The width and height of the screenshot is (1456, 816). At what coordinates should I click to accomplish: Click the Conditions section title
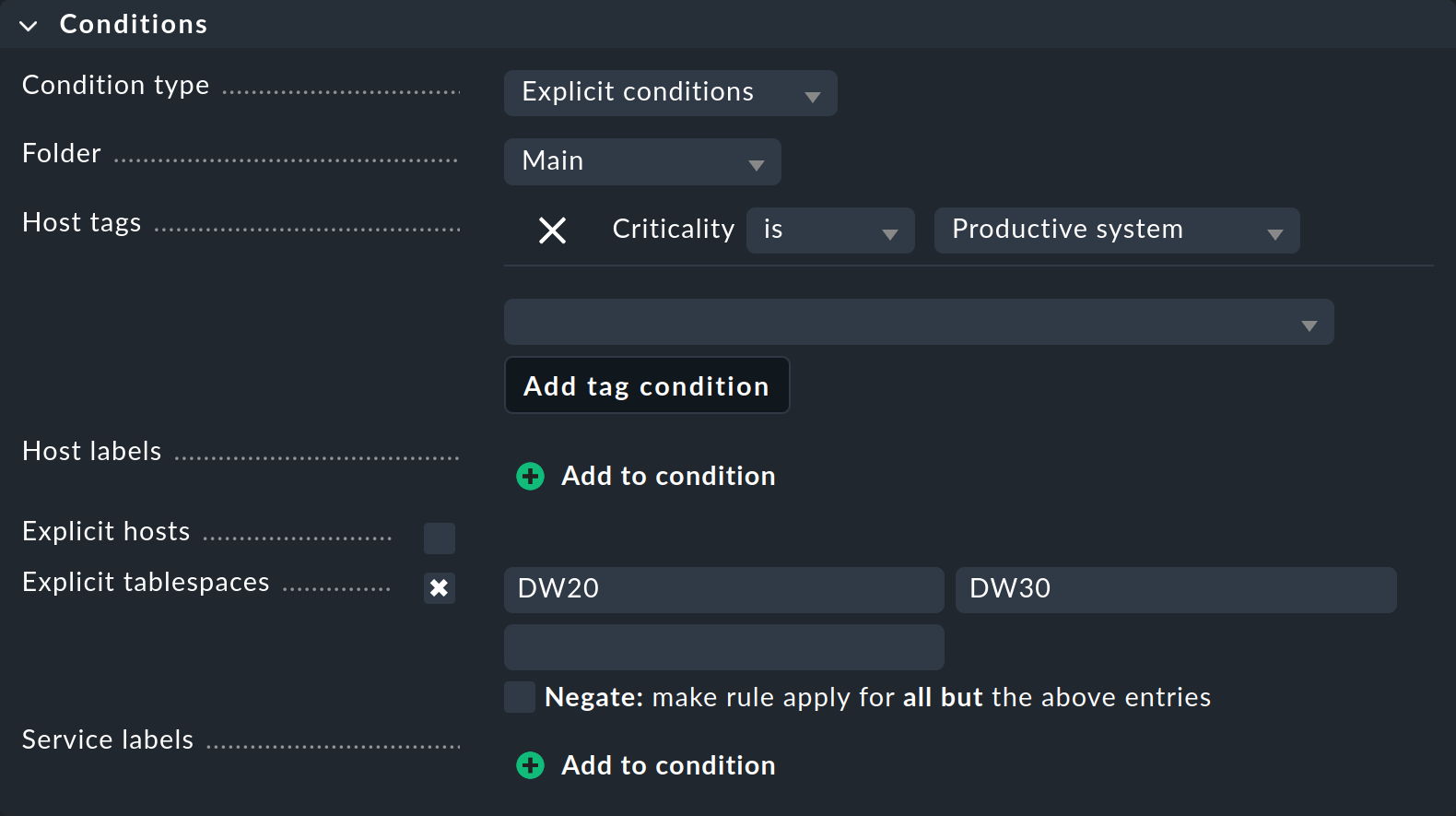[x=134, y=24]
